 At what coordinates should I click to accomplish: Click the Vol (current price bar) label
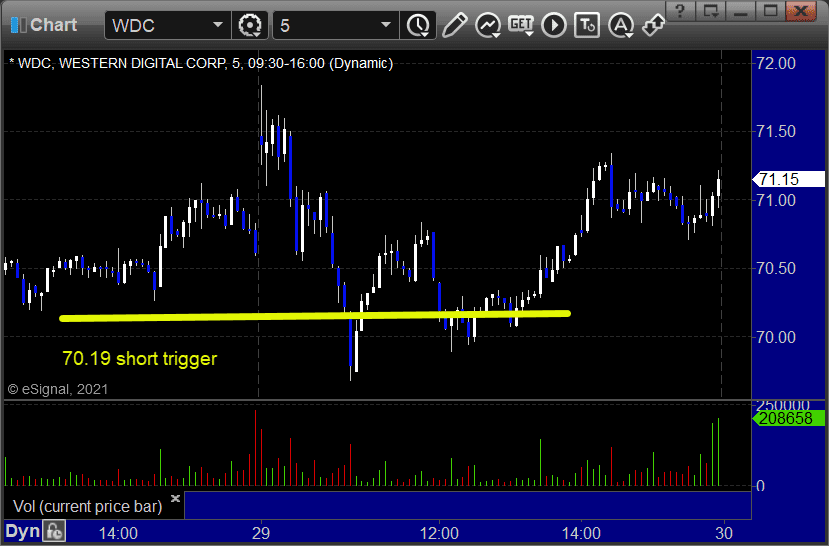[87, 506]
